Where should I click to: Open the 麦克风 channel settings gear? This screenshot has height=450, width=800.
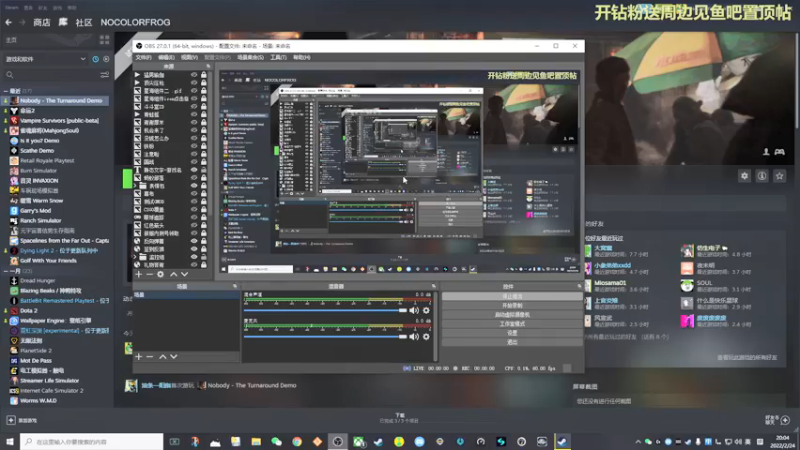(426, 337)
